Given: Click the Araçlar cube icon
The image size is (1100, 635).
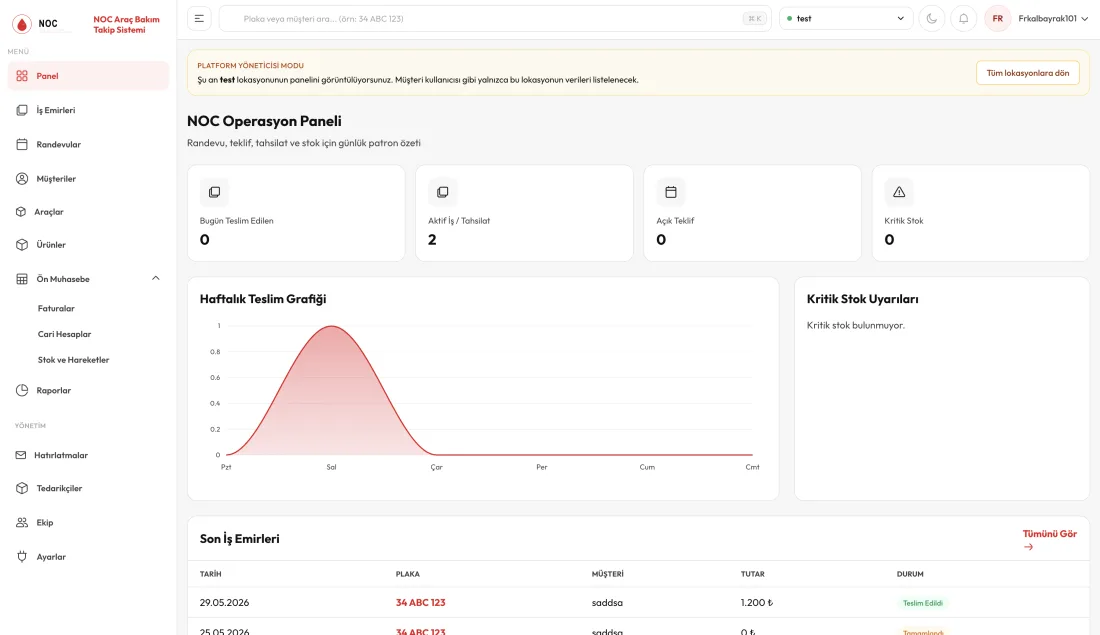Looking at the screenshot, I should [21, 212].
